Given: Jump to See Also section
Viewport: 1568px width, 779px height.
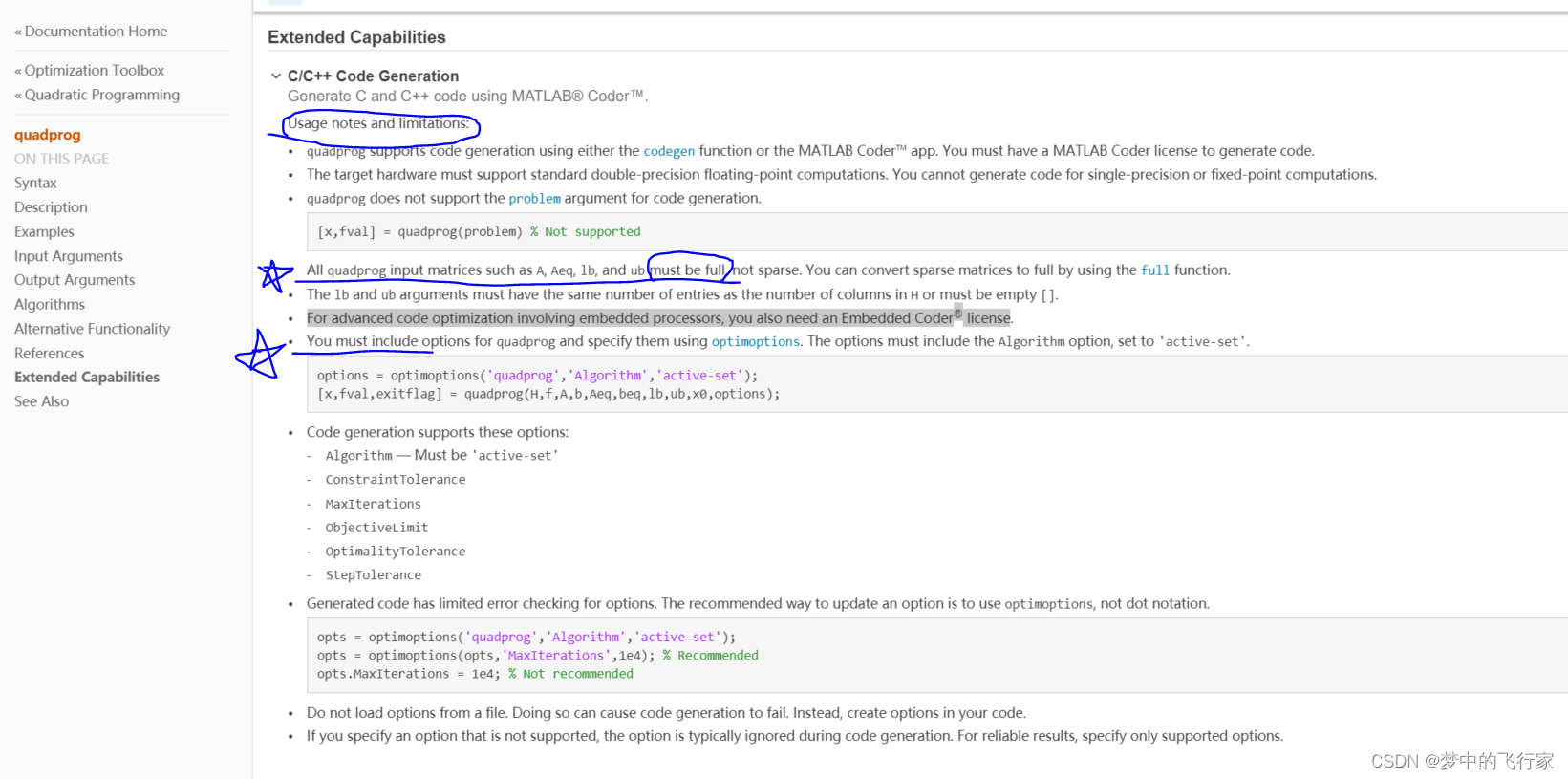Looking at the screenshot, I should [41, 401].
